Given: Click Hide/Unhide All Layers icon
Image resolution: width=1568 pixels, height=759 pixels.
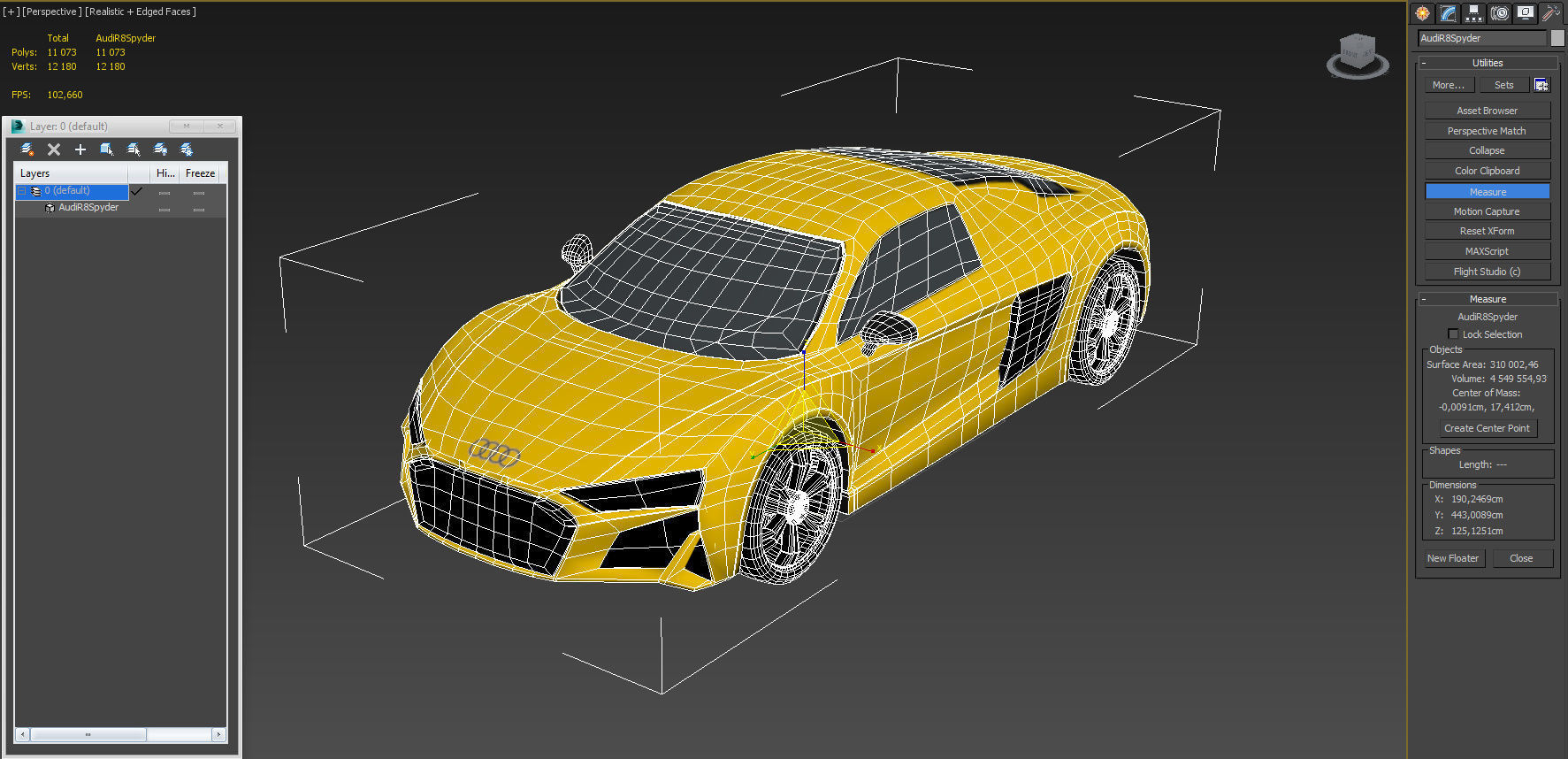Looking at the screenshot, I should 160,149.
